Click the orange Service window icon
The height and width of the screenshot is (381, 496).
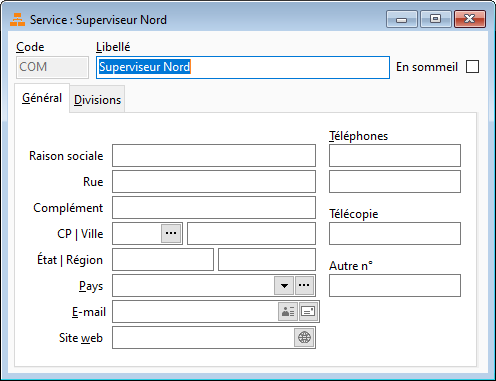point(17,20)
